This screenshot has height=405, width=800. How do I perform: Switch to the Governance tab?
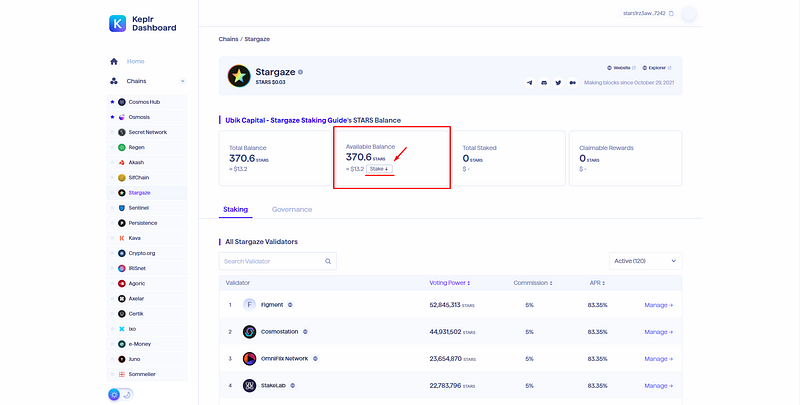coord(292,210)
